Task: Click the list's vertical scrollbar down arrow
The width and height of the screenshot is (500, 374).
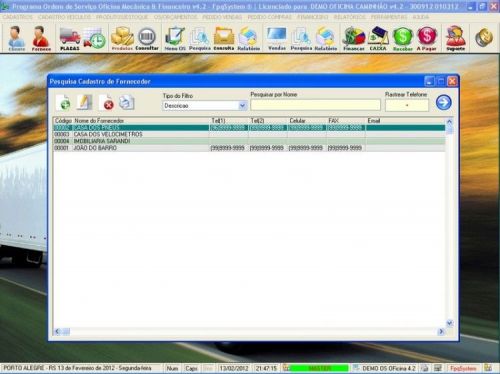Action: point(449,323)
